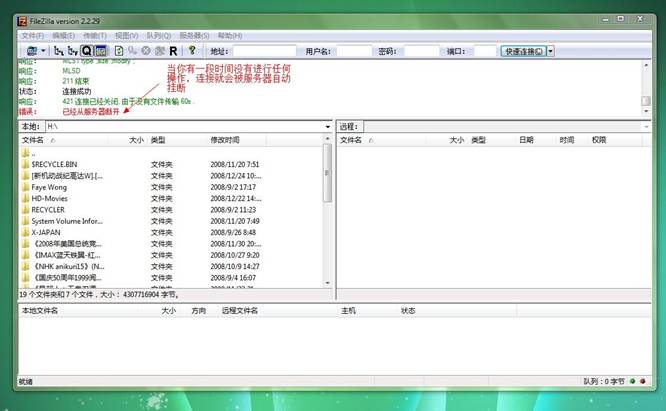This screenshot has width=666, height=411.
Task: Click the queue 状态 column header
Action: pyautogui.click(x=408, y=310)
